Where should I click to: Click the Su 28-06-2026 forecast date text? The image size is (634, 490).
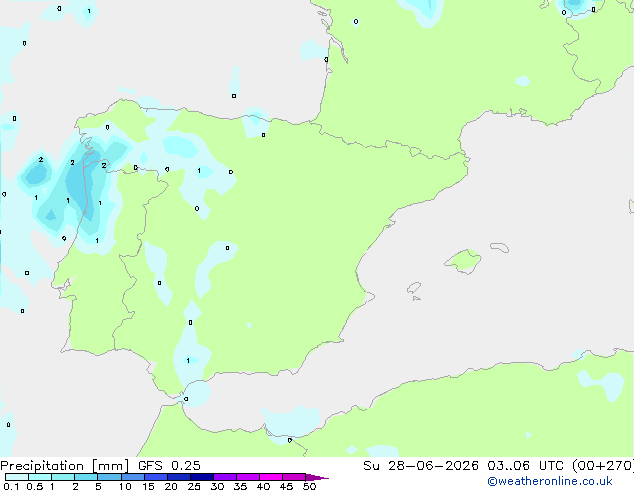[x=421, y=466]
